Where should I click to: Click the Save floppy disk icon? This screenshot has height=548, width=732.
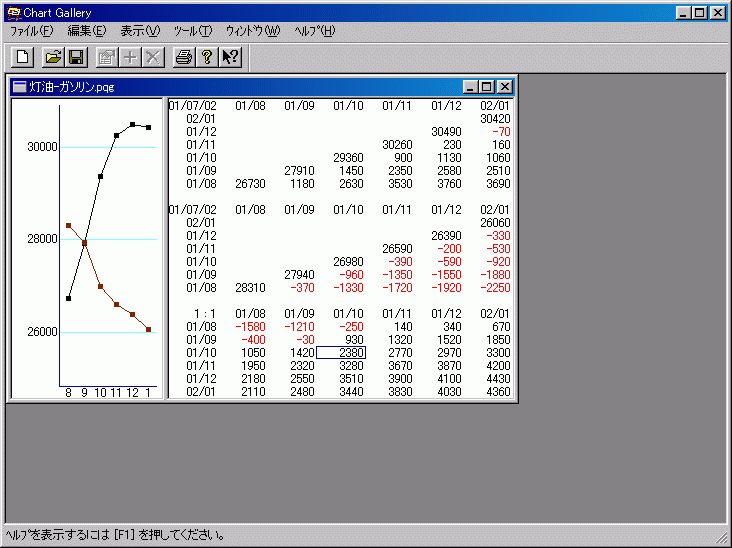pyautogui.click(x=76, y=57)
